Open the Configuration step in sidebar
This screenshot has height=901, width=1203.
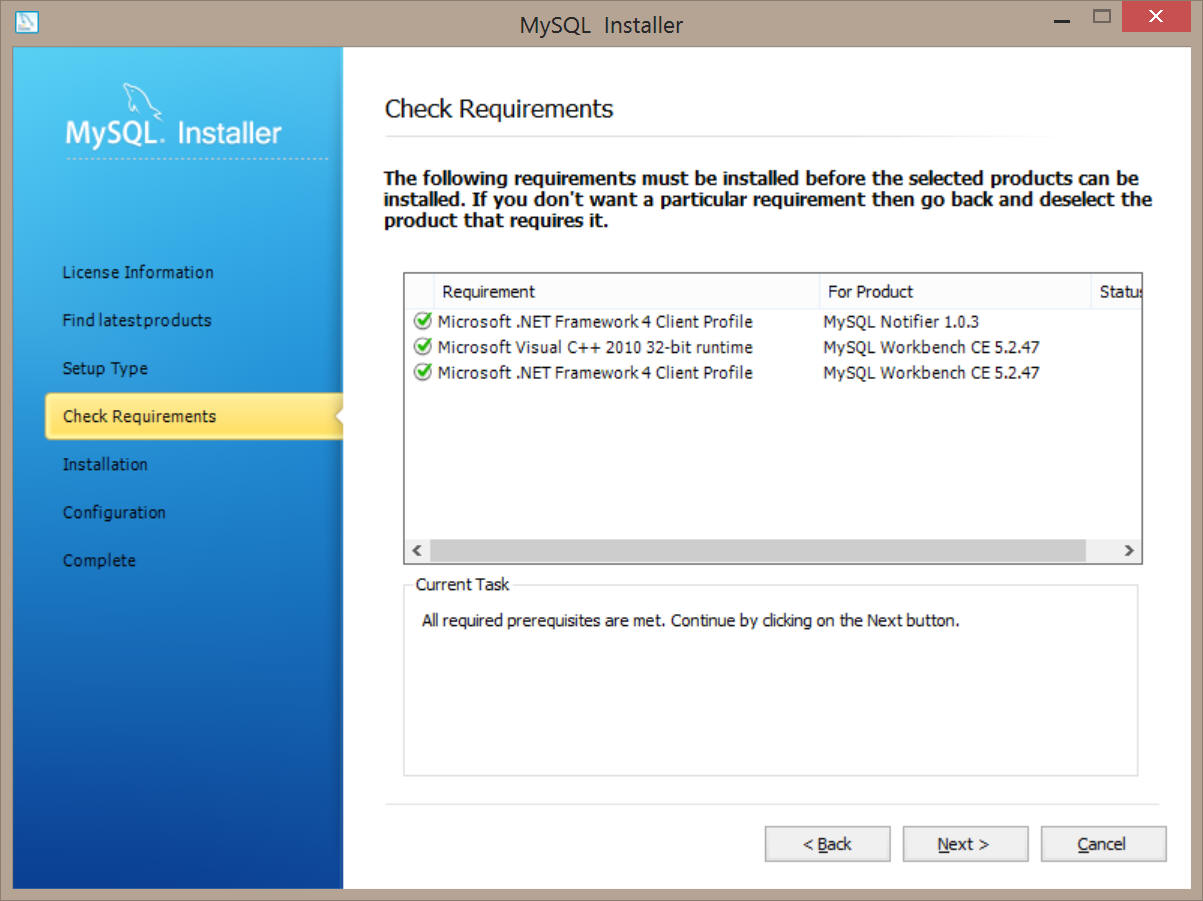point(114,512)
